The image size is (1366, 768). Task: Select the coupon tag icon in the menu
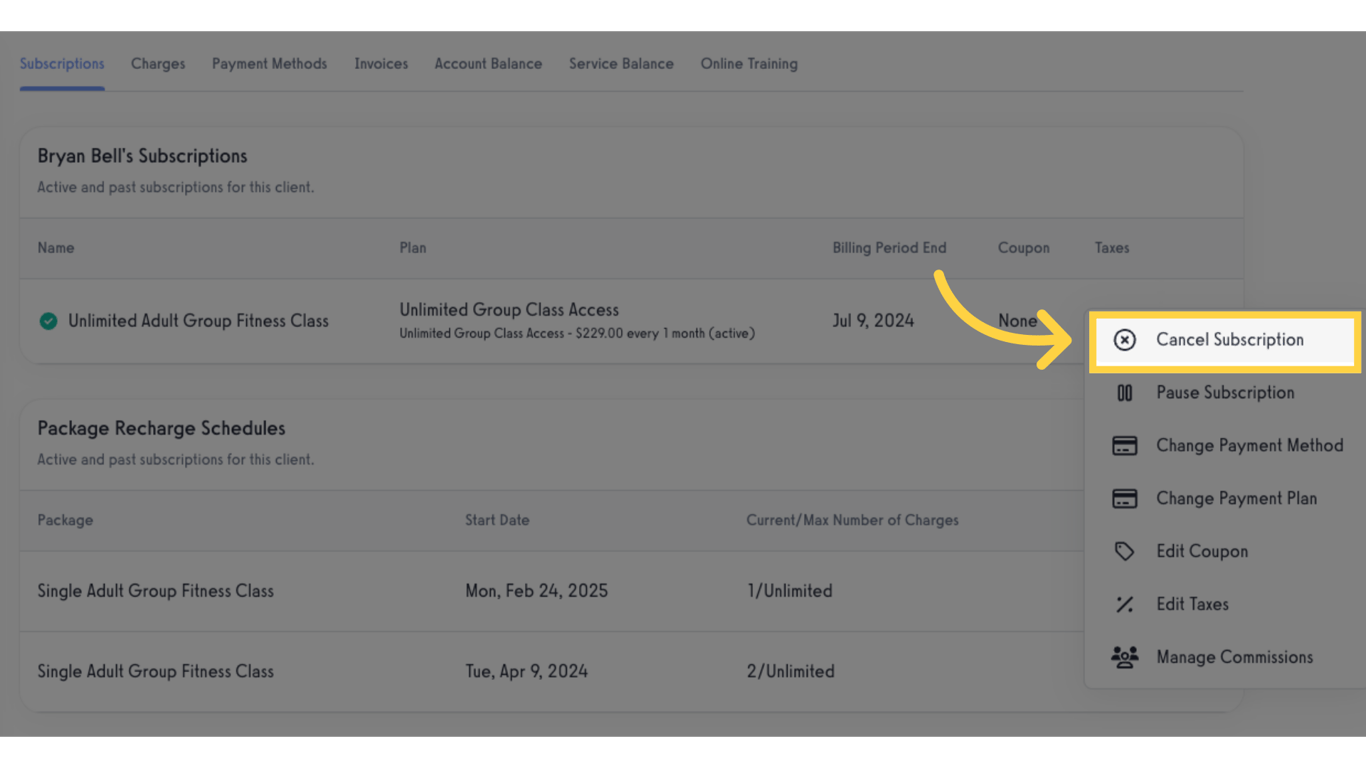[x=1125, y=551]
